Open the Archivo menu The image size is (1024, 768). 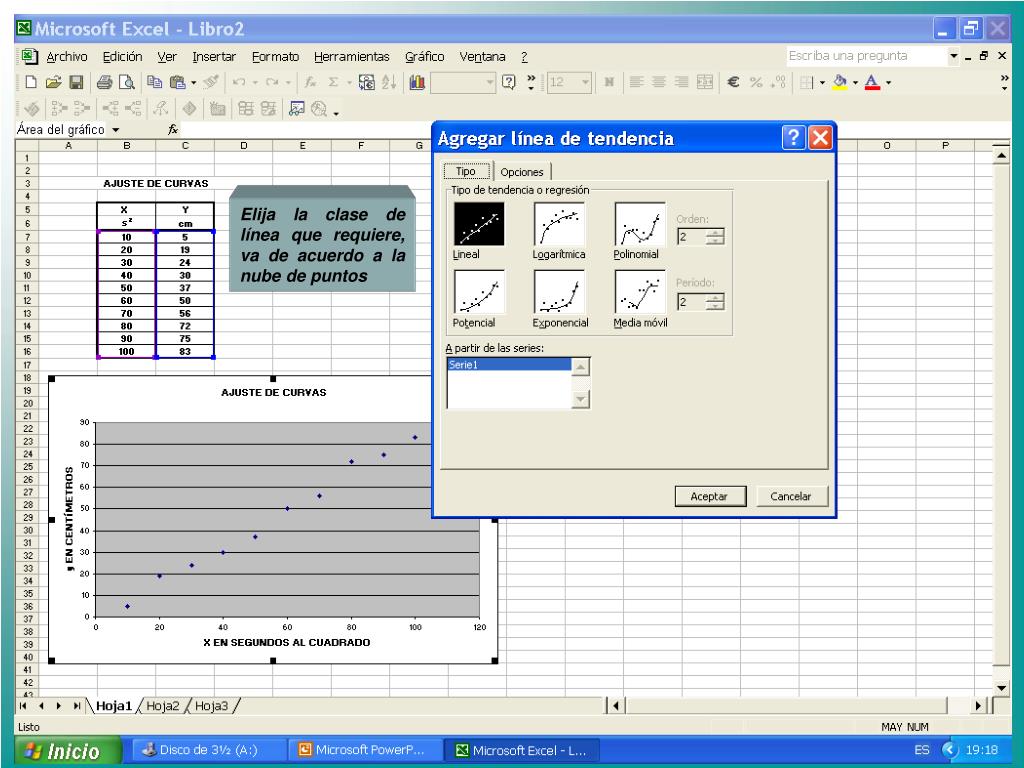pyautogui.click(x=67, y=57)
